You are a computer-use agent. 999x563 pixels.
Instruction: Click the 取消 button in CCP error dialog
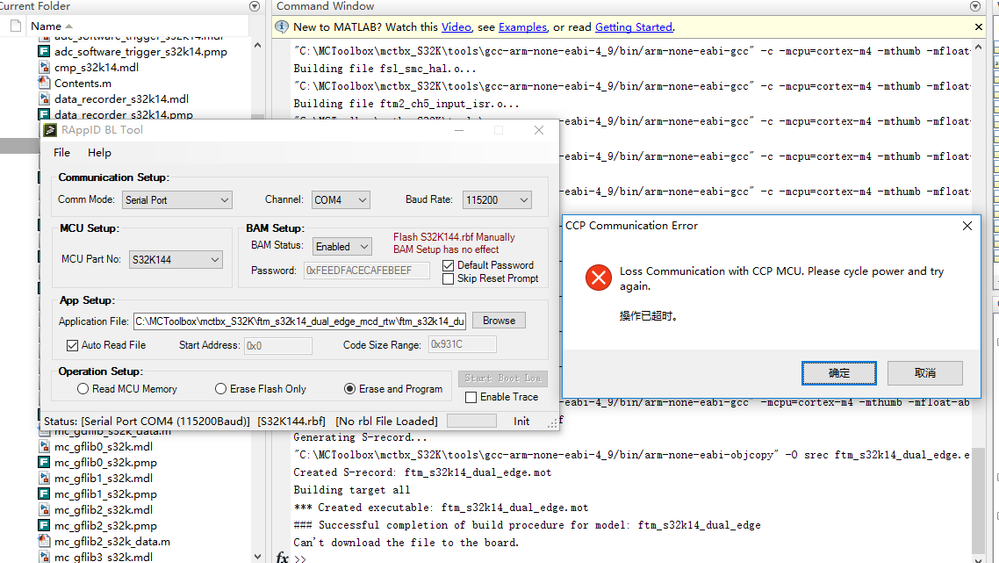coord(925,373)
